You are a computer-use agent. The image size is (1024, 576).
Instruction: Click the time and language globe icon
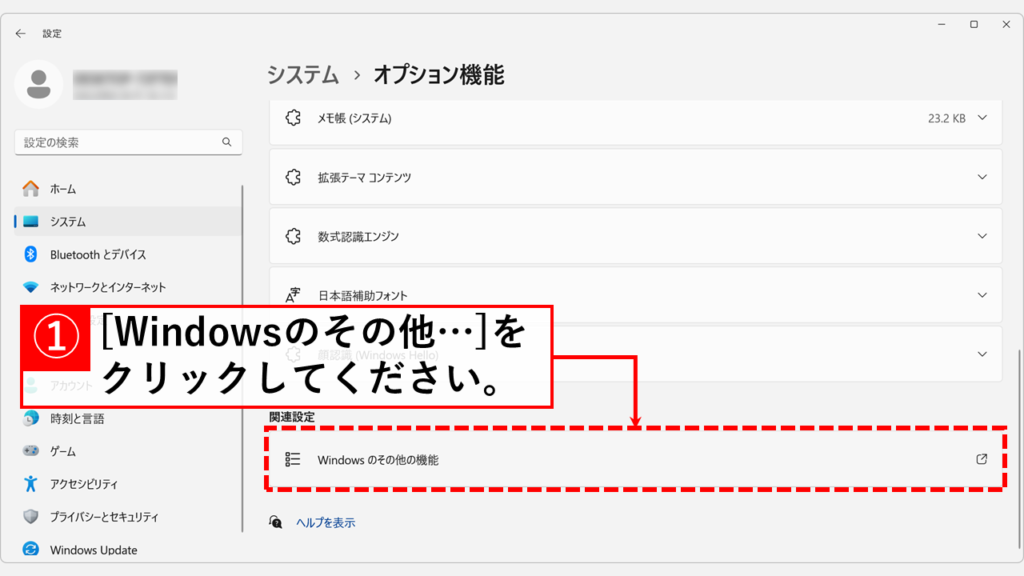coord(31,418)
